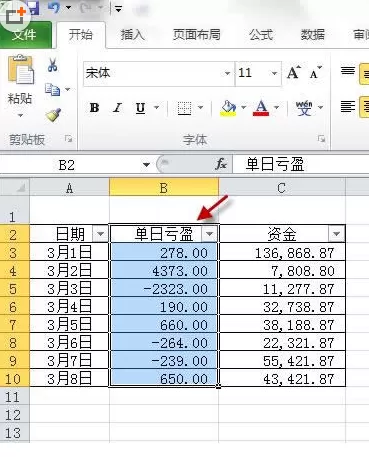This screenshot has height=457, width=369.
Task: Select the cell containing 4373.00
Action: coord(164,270)
